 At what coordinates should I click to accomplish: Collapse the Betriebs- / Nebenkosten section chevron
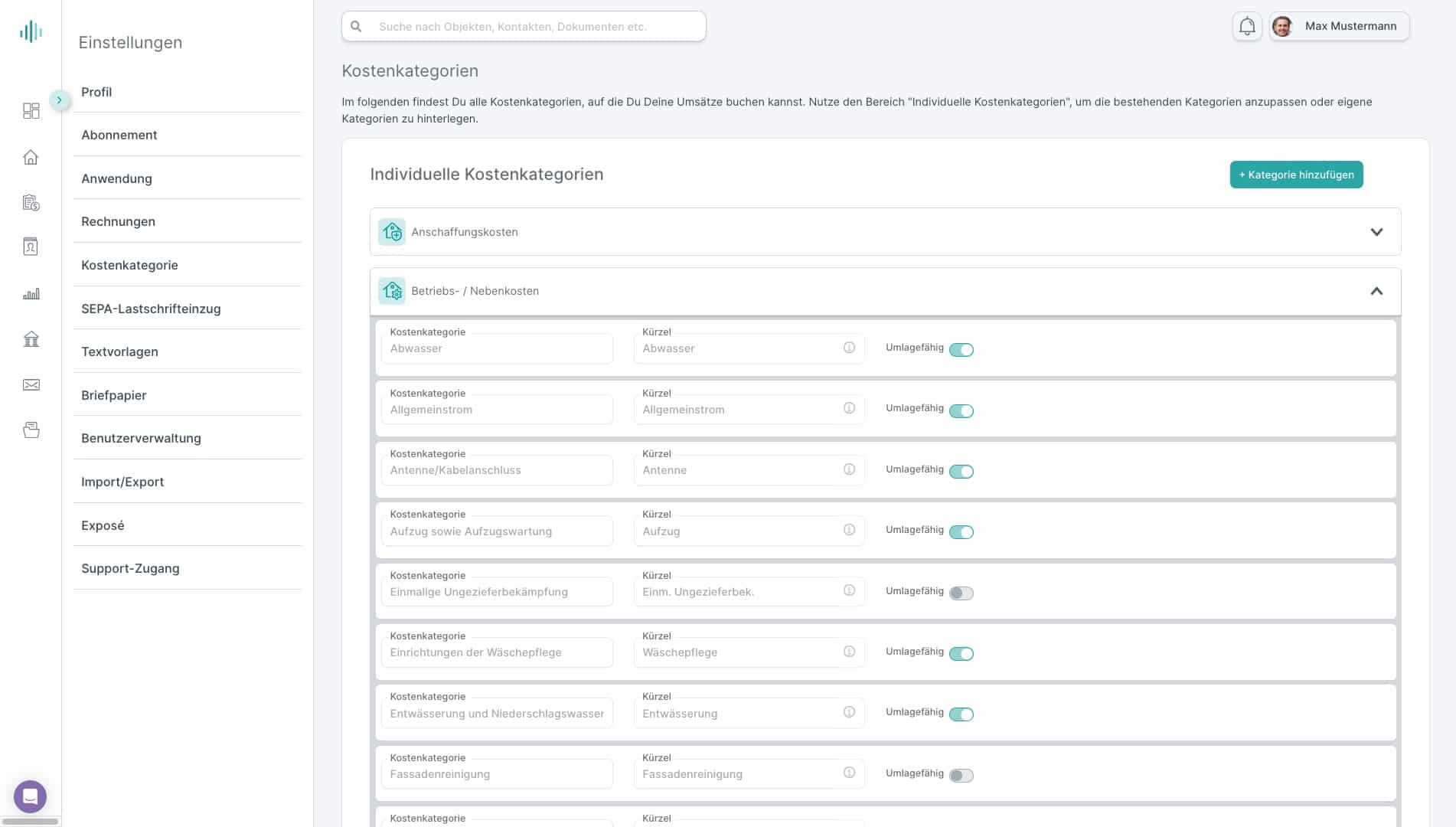point(1376,291)
